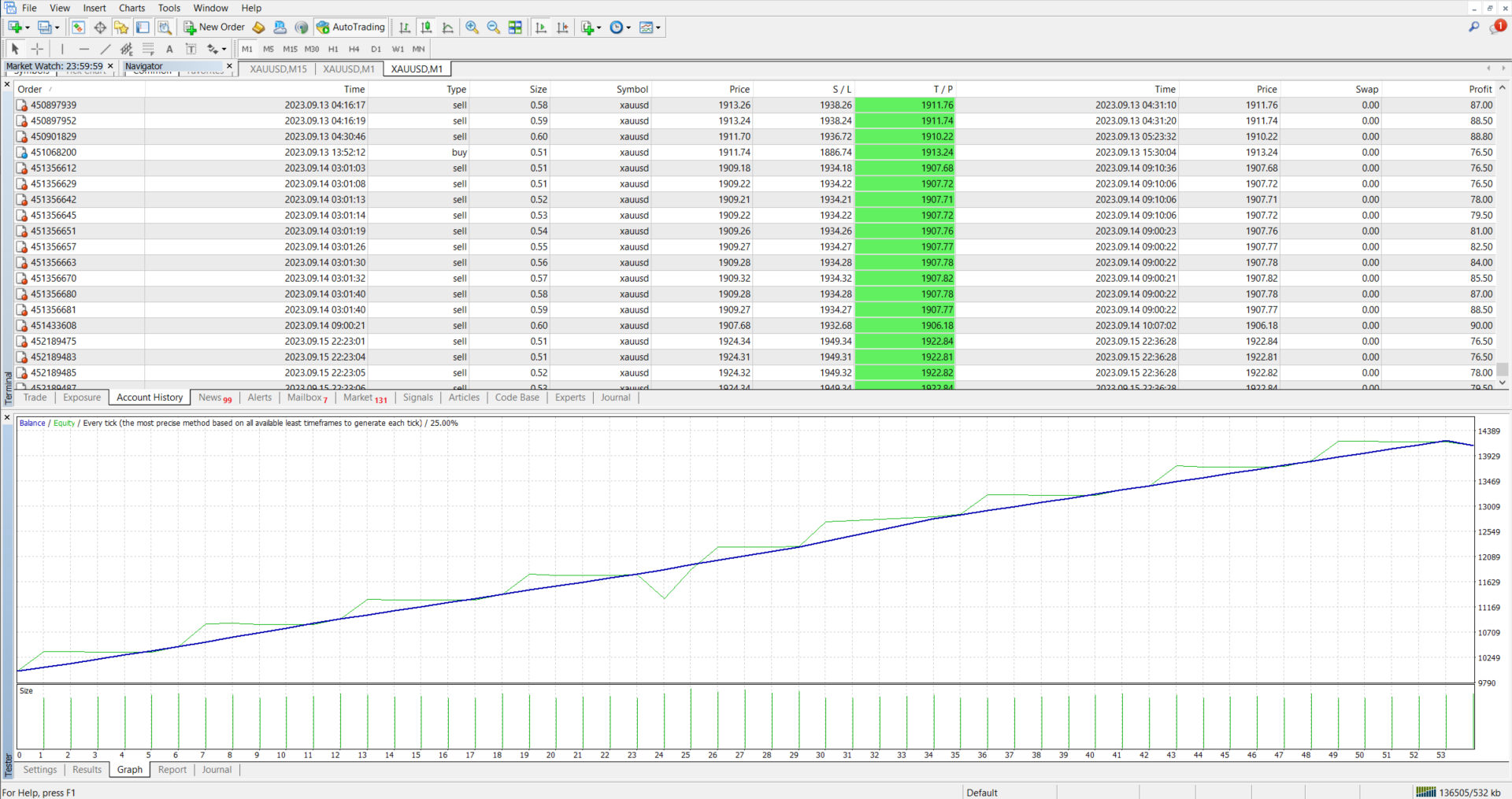Switch to the Results tab in Tester
The width and height of the screenshot is (1512, 799).
point(87,770)
